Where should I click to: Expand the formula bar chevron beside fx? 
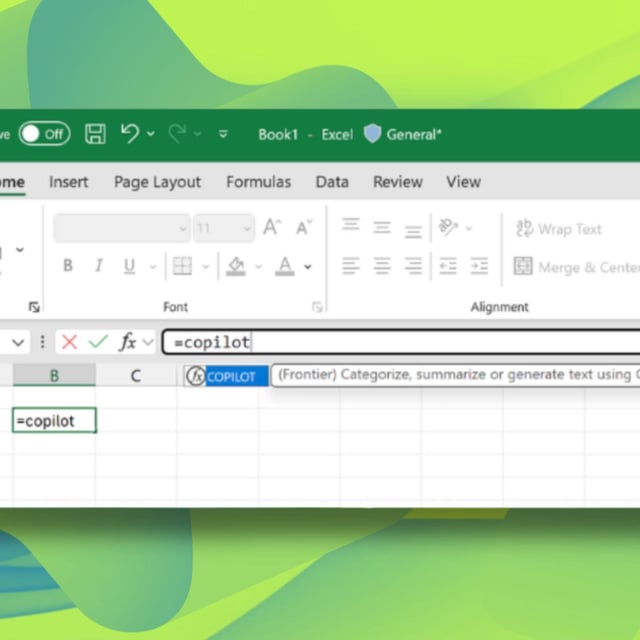pos(148,342)
